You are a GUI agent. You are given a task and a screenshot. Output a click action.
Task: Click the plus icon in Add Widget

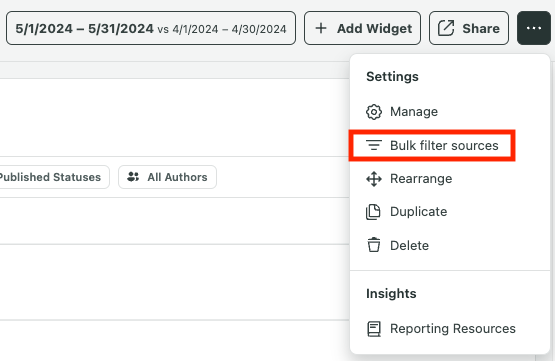click(x=321, y=28)
